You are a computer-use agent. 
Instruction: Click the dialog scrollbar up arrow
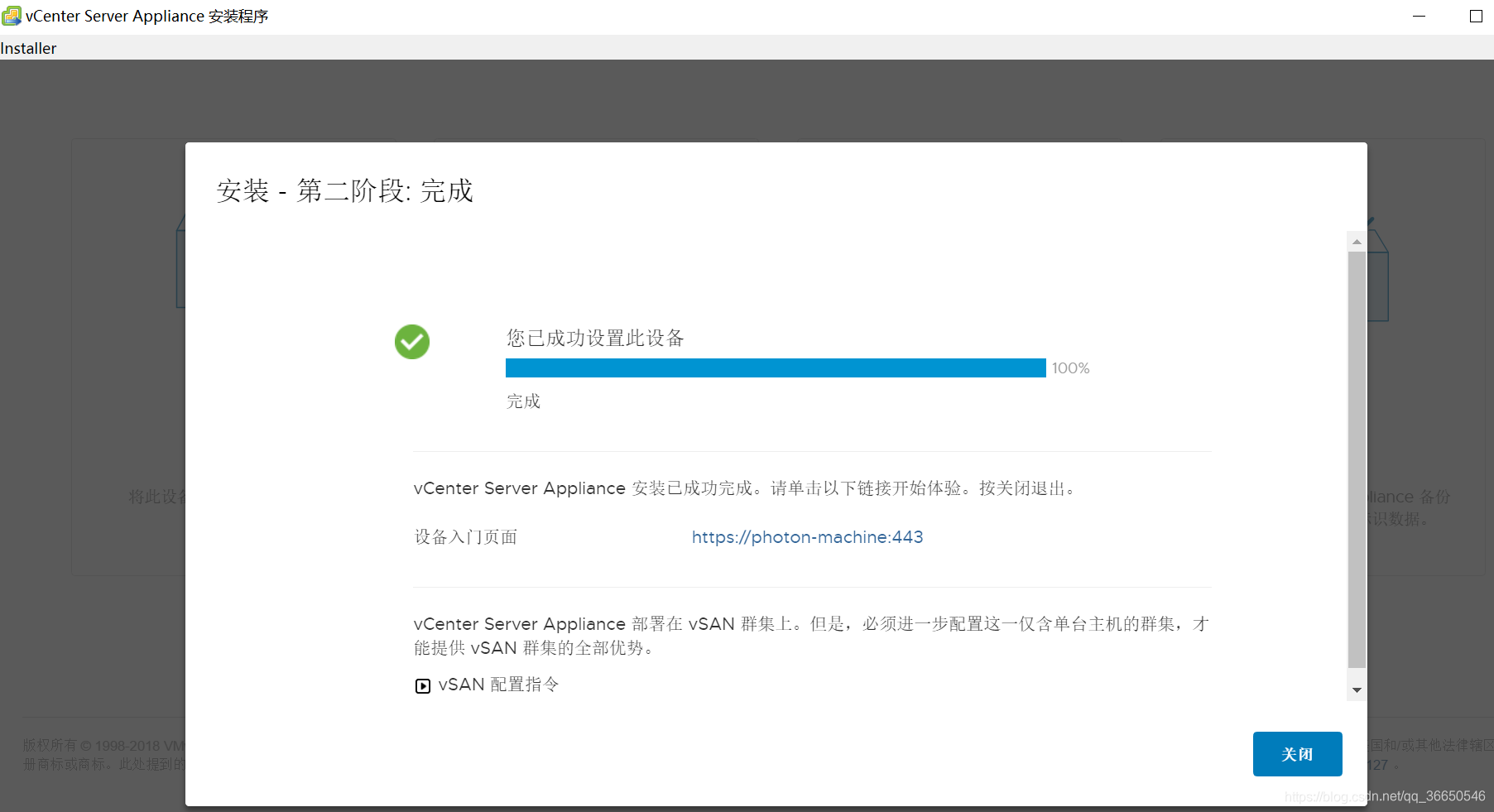(1357, 242)
